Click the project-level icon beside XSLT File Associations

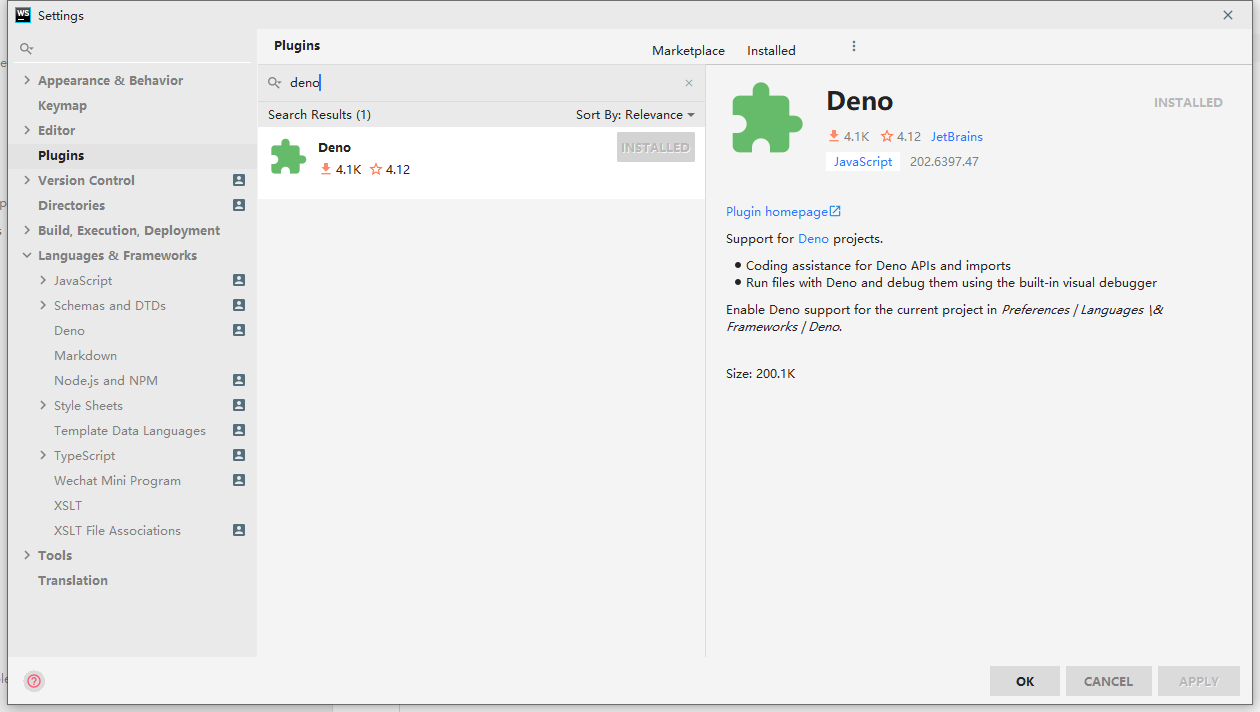239,530
